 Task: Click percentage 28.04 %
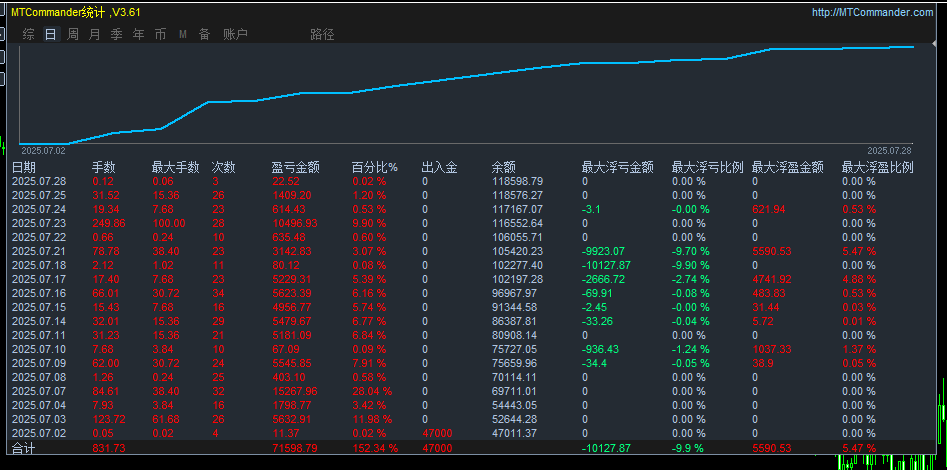pyautogui.click(x=372, y=391)
